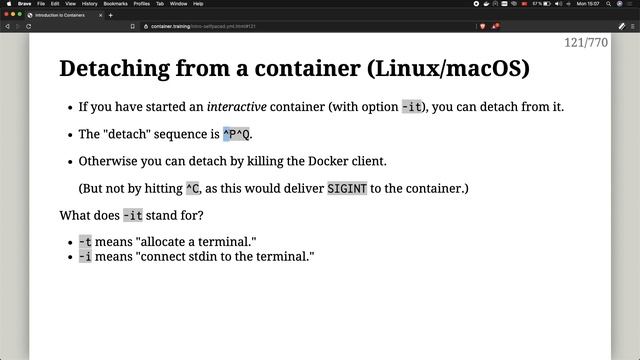Click the SIGINT code text
This screenshot has height=360, width=640.
point(347,189)
